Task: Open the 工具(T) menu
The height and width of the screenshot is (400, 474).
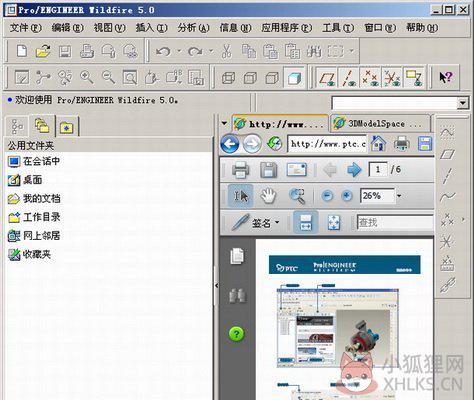Action: pyautogui.click(x=338, y=28)
